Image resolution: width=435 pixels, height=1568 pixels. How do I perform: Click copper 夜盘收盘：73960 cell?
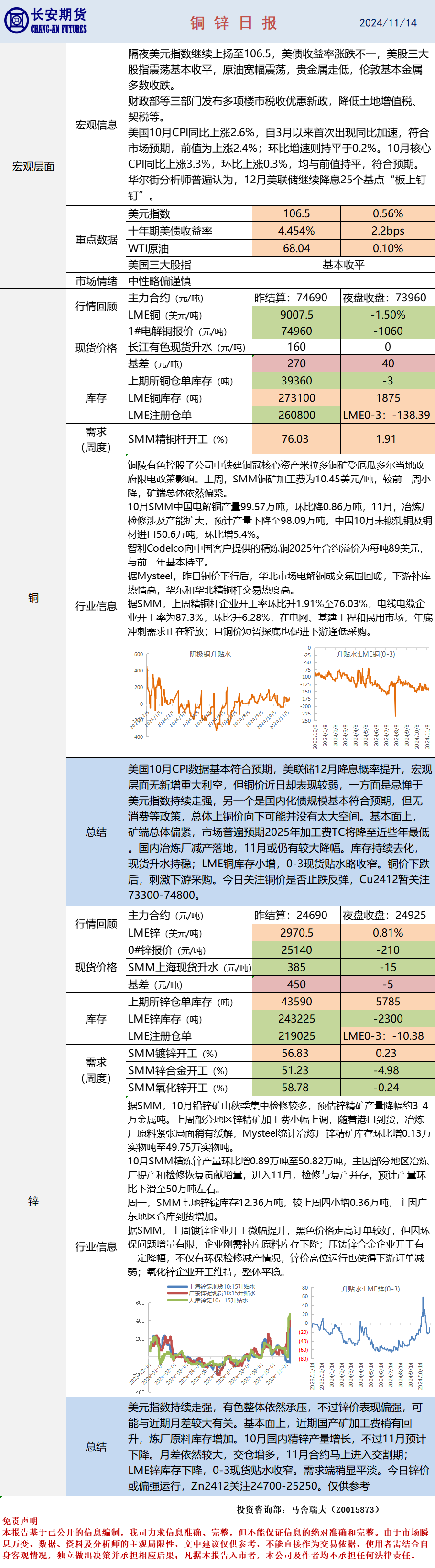pos(388,298)
